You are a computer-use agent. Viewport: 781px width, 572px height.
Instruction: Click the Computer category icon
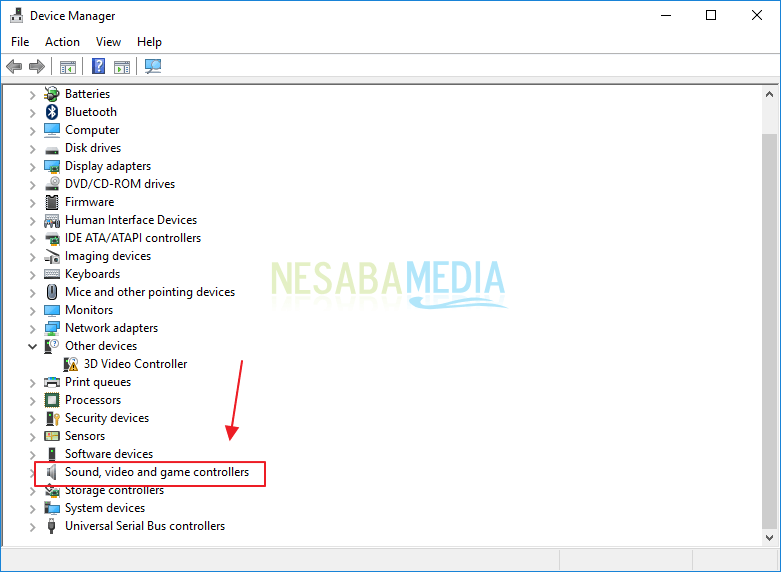[52, 130]
